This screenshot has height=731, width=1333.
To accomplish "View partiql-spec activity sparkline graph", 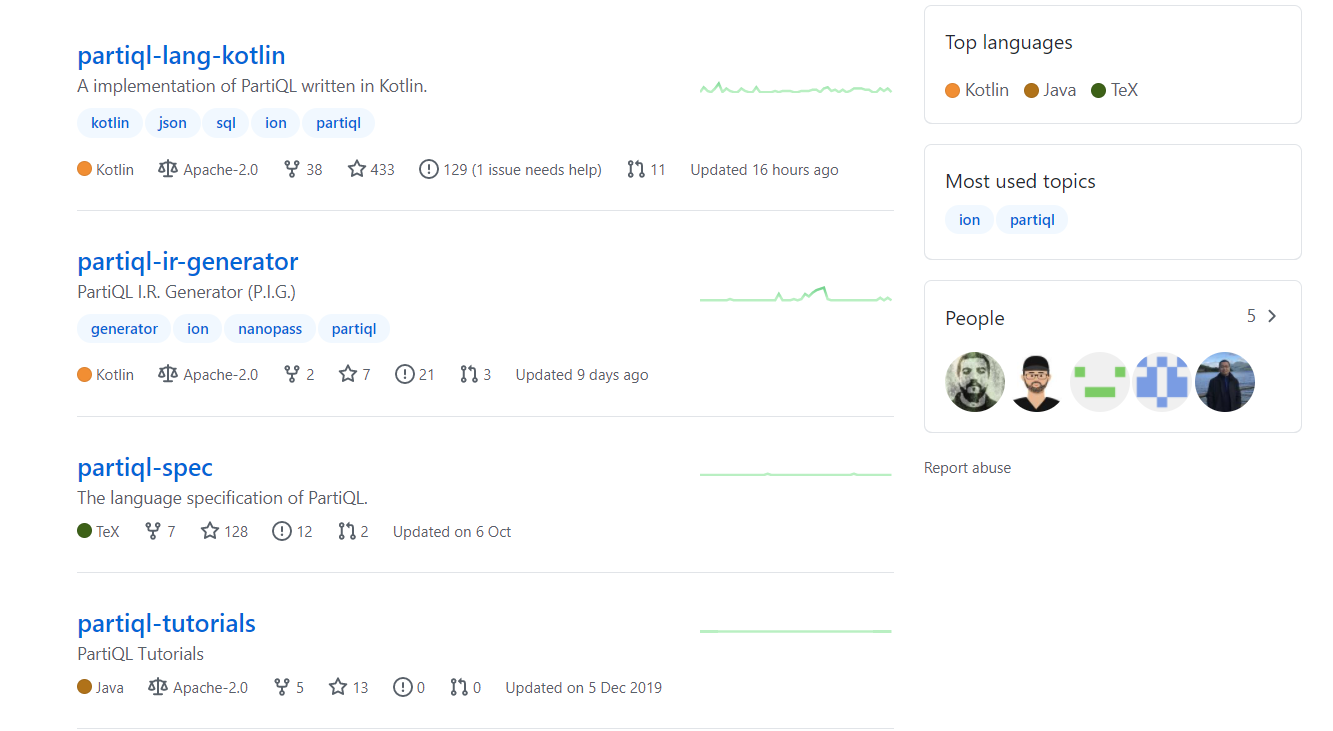I will click(x=796, y=474).
